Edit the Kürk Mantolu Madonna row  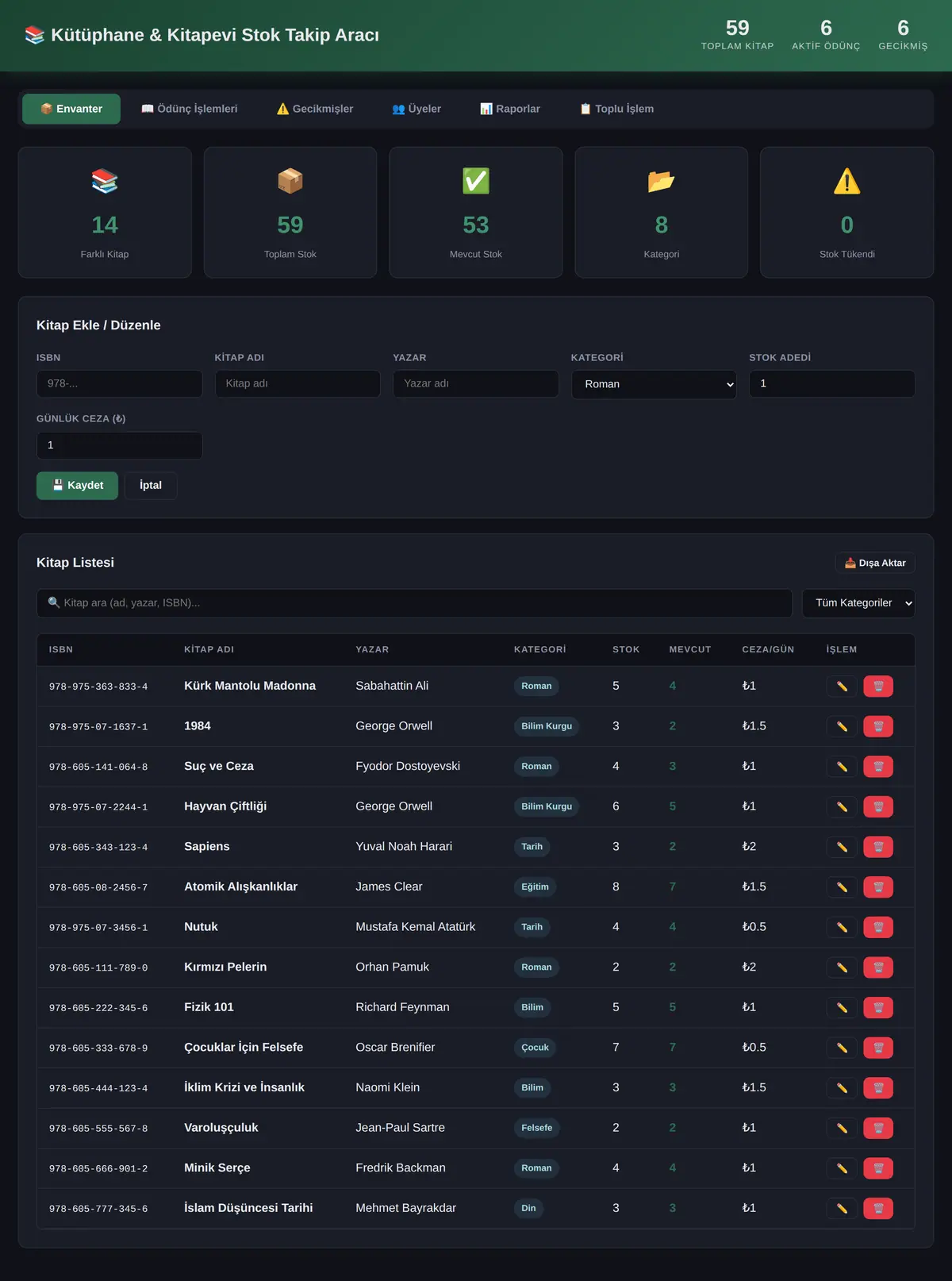pyautogui.click(x=842, y=686)
